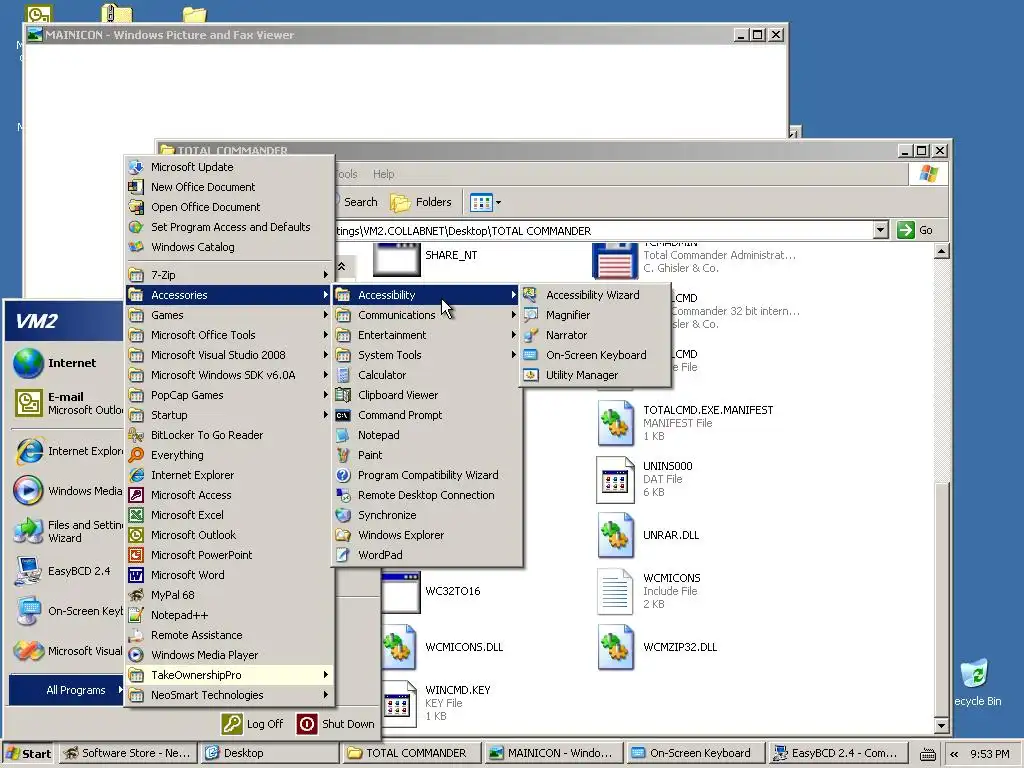Viewport: 1024px width, 768px height.
Task: Select the UNRAR.DLL file
Action: coord(648,535)
